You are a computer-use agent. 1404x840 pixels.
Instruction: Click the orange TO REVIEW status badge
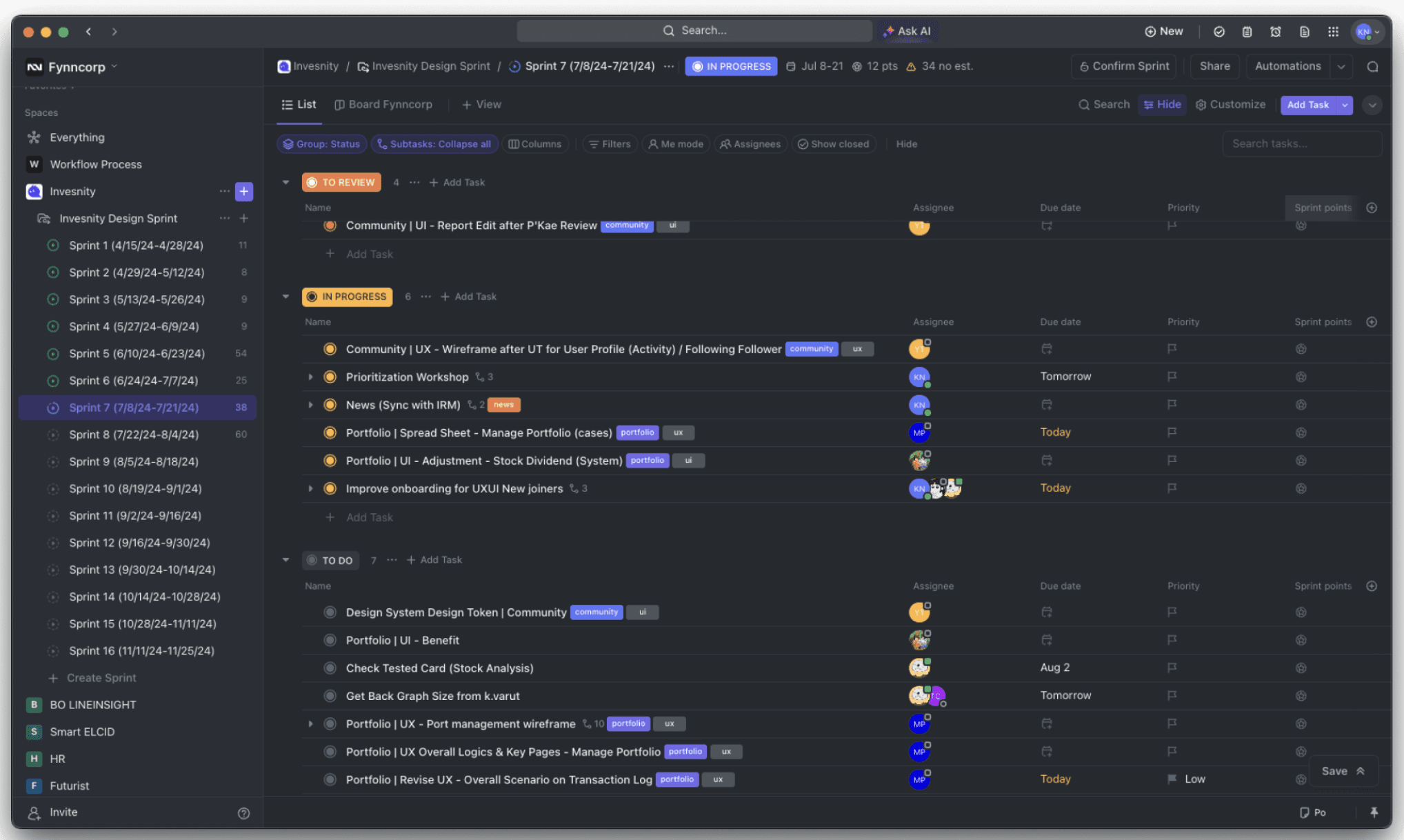(341, 182)
